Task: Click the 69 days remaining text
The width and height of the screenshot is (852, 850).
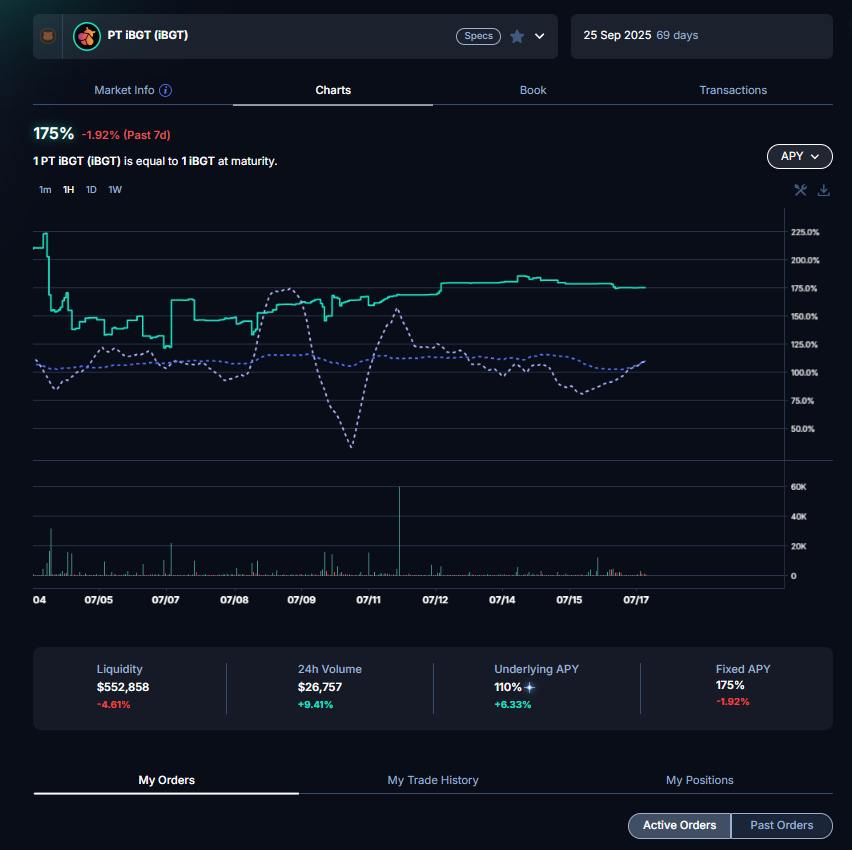Action: click(x=677, y=35)
